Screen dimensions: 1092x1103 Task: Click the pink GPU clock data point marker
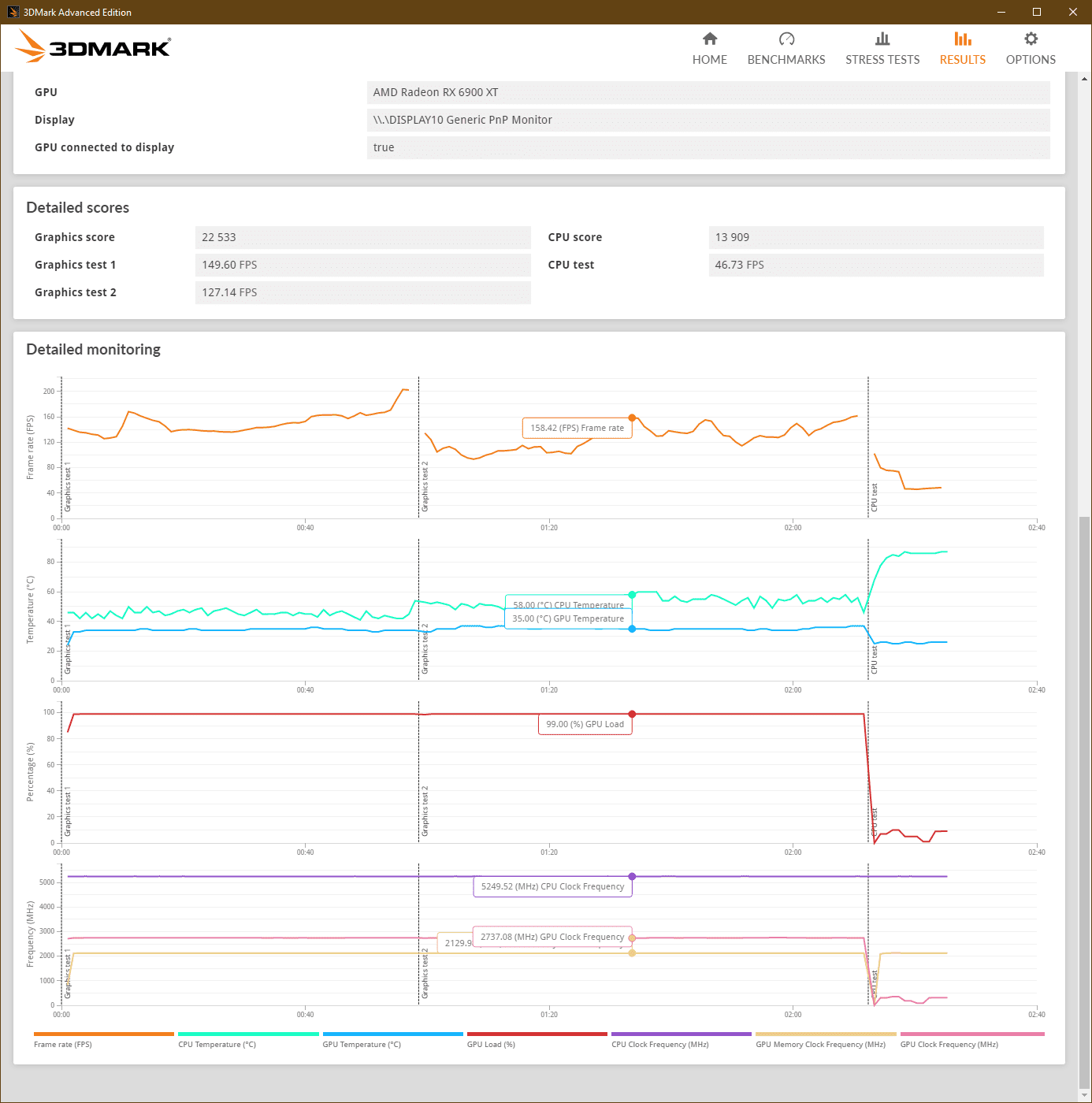coord(632,938)
